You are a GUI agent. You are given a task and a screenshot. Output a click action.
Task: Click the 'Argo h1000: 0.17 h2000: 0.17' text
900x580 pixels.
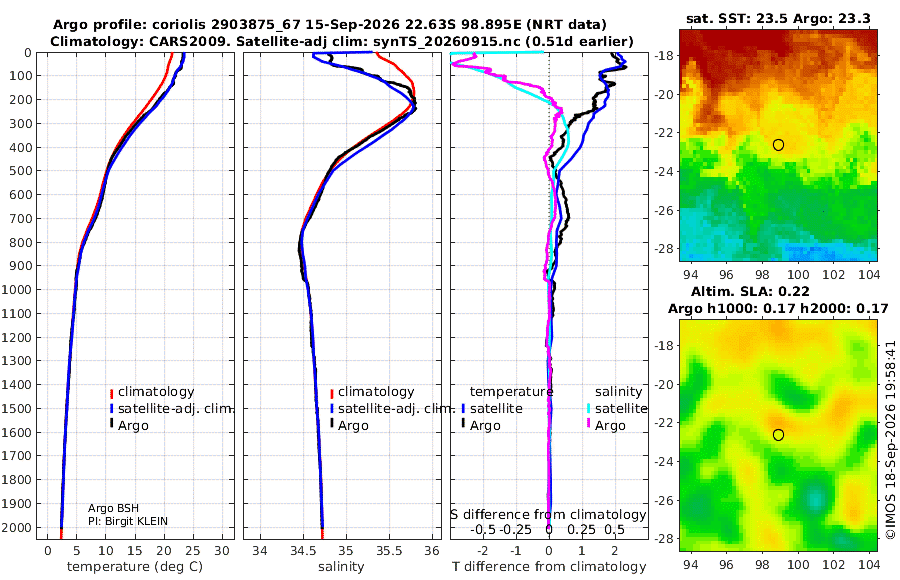click(x=778, y=309)
